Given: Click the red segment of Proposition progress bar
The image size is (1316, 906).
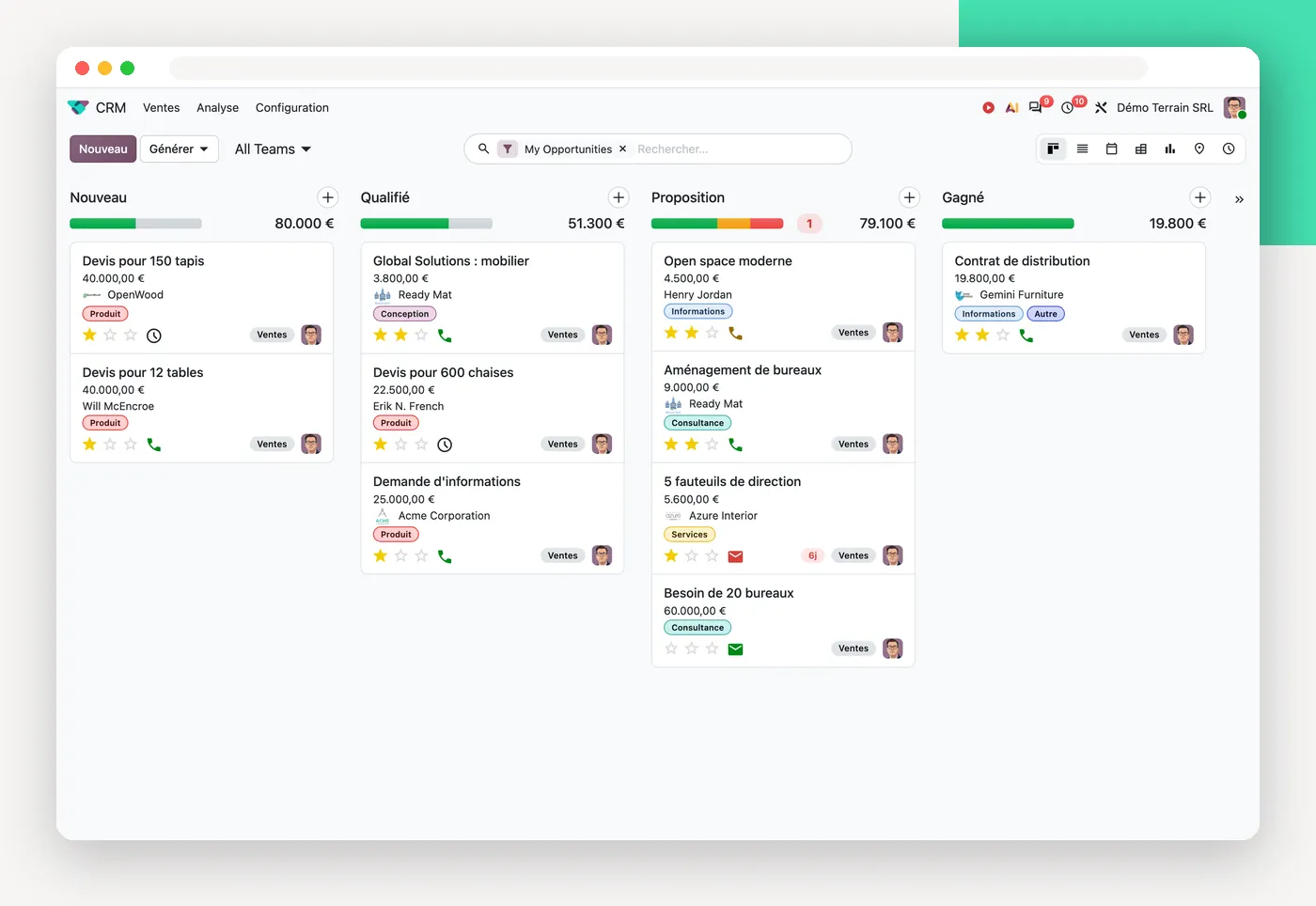Looking at the screenshot, I should point(767,224).
